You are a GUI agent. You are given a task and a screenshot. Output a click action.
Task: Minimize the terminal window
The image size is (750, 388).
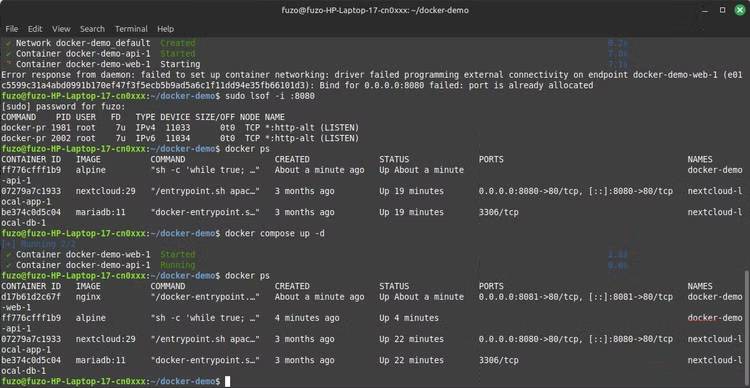[706, 10]
